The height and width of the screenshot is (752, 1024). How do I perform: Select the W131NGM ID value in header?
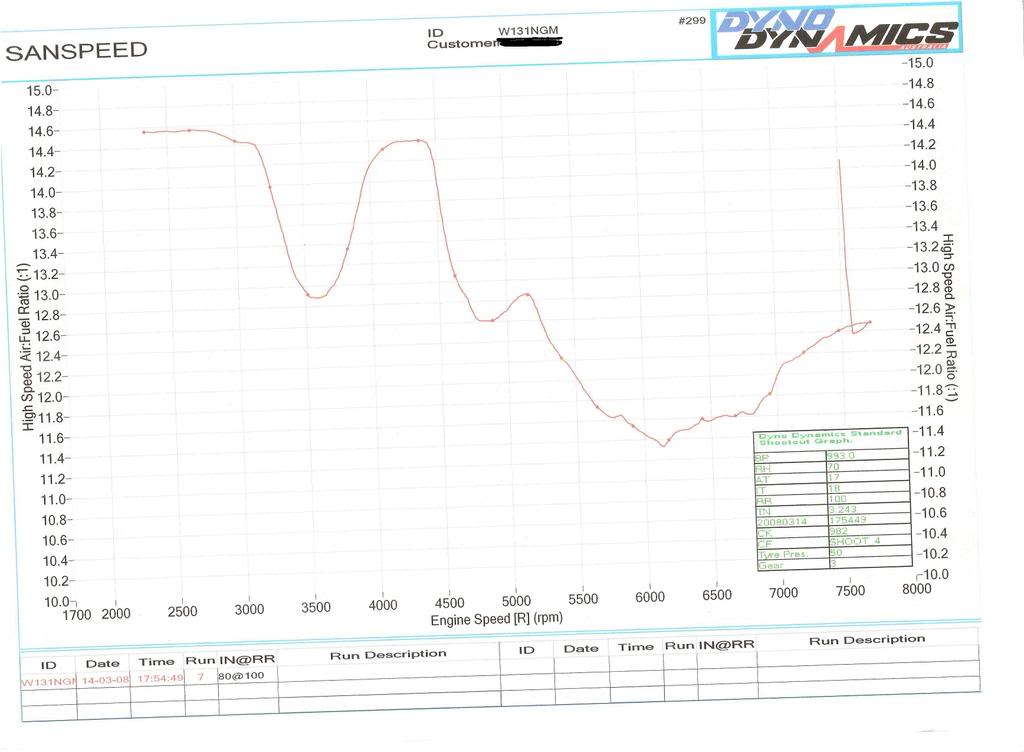point(528,31)
